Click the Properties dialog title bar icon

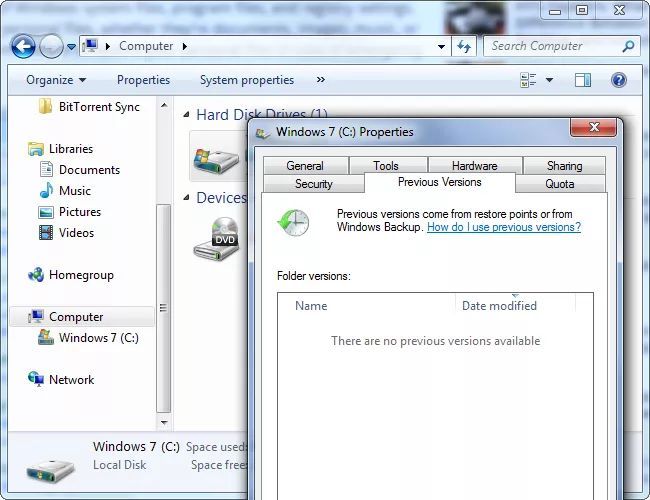click(x=262, y=133)
